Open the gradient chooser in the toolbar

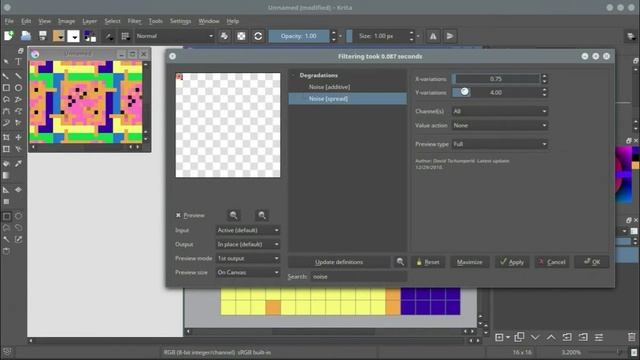click(58, 36)
